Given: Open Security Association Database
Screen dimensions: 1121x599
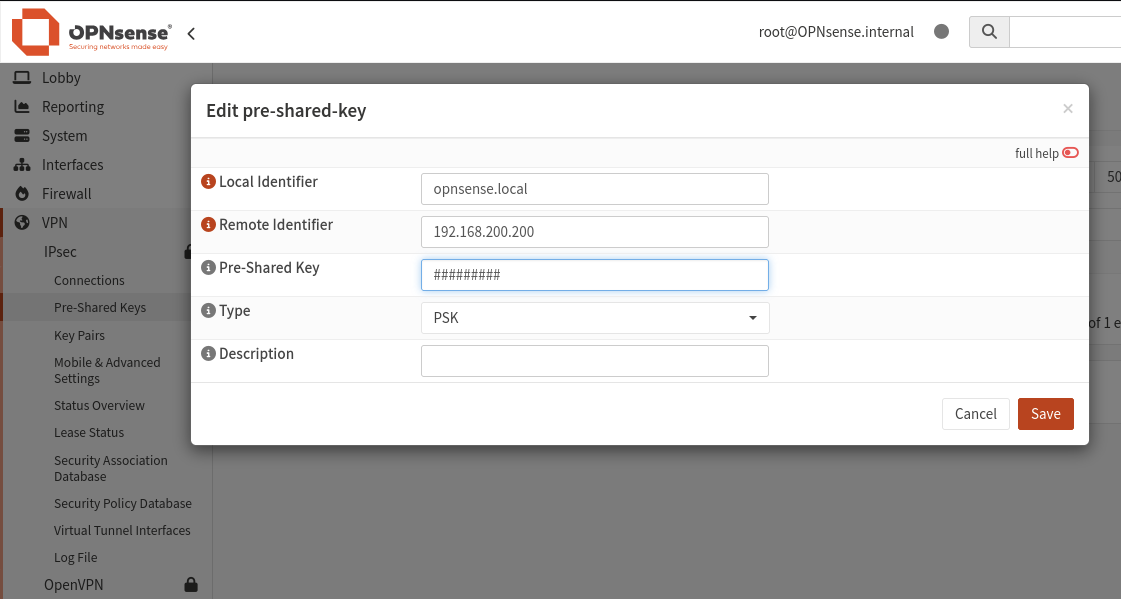Looking at the screenshot, I should pos(111,468).
